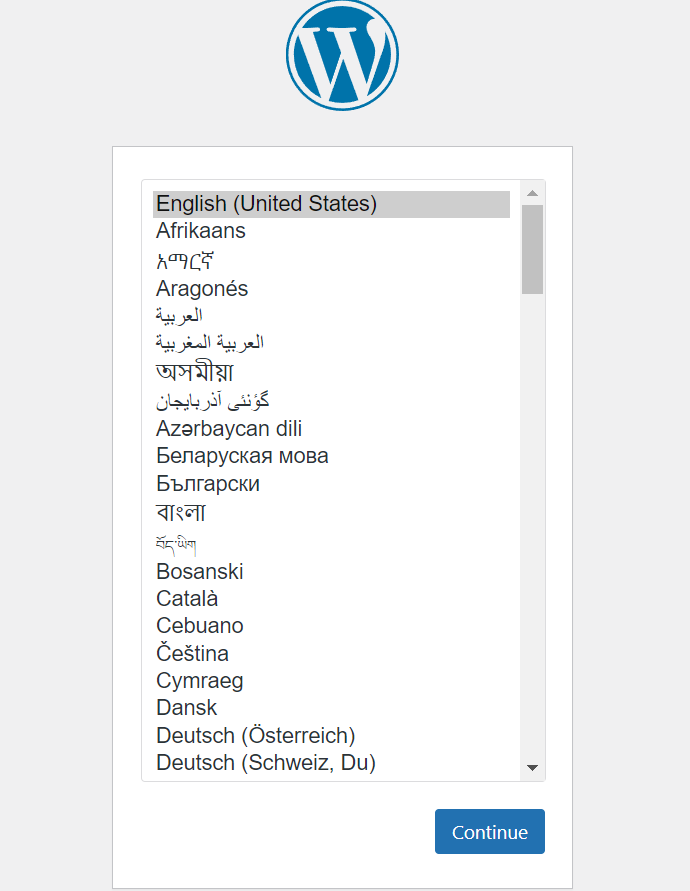Choose Bosanski language option
Image resolution: width=690 pixels, height=891 pixels.
[331, 572]
